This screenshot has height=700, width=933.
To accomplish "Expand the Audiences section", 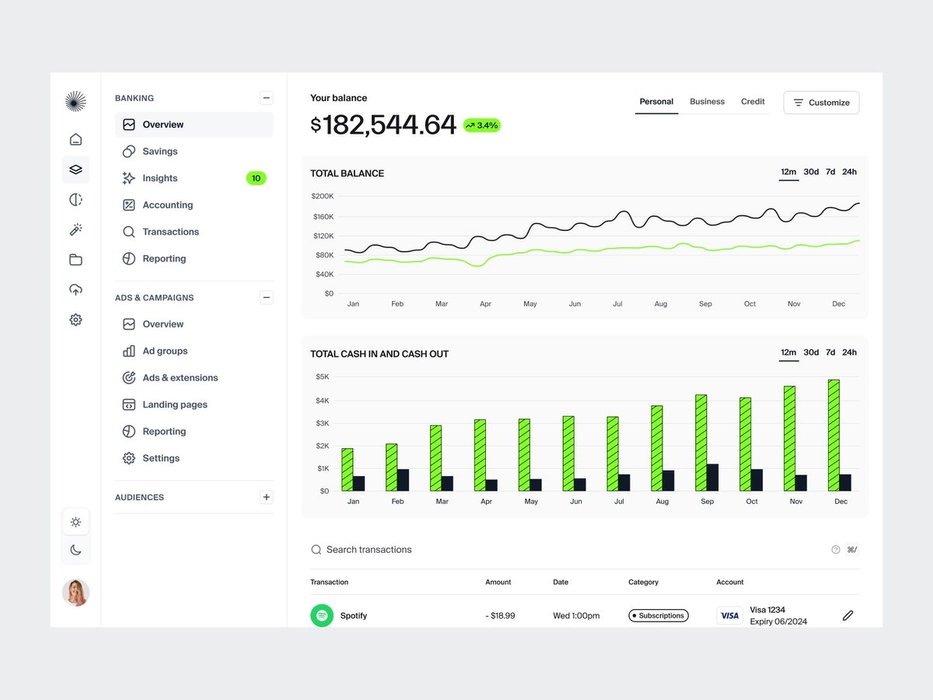I will tap(266, 497).
